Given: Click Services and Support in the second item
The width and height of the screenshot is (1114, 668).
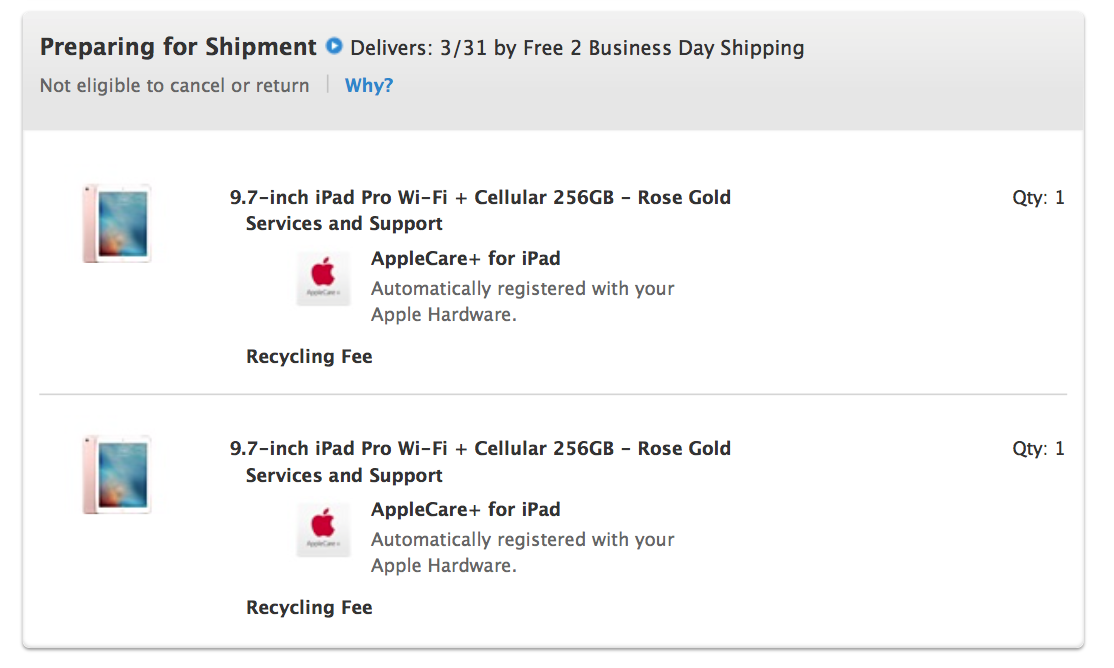Looking at the screenshot, I should point(344,475).
